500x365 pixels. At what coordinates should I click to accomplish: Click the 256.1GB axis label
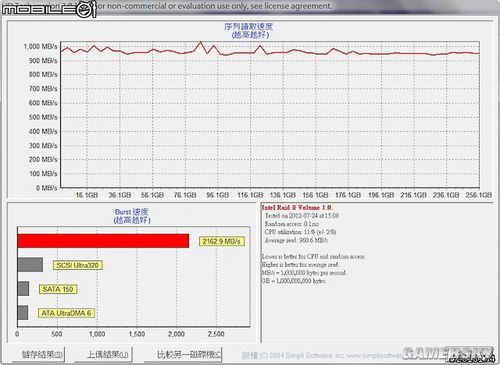coord(479,195)
